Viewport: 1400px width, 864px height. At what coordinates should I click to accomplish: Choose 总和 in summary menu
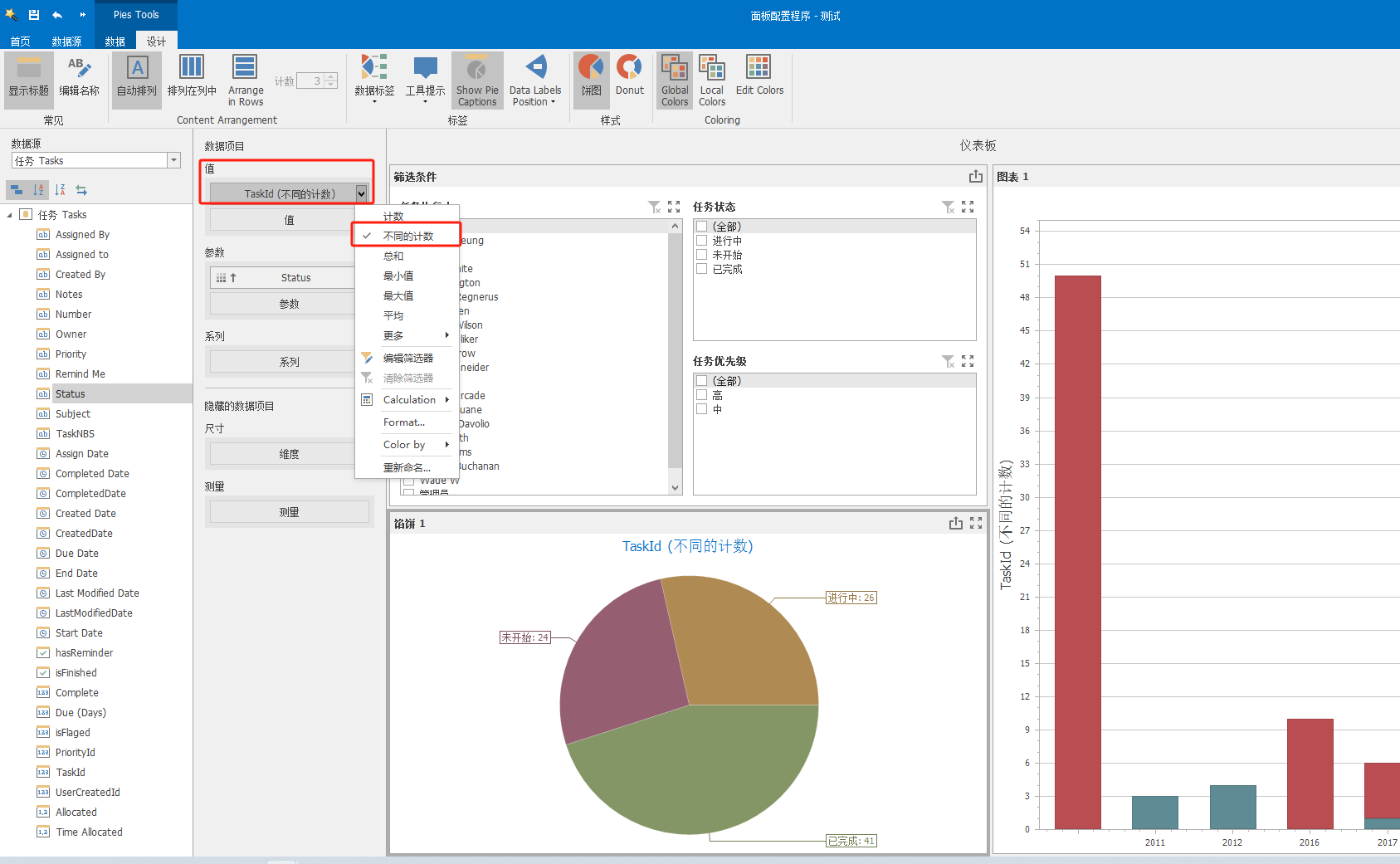tap(407, 256)
